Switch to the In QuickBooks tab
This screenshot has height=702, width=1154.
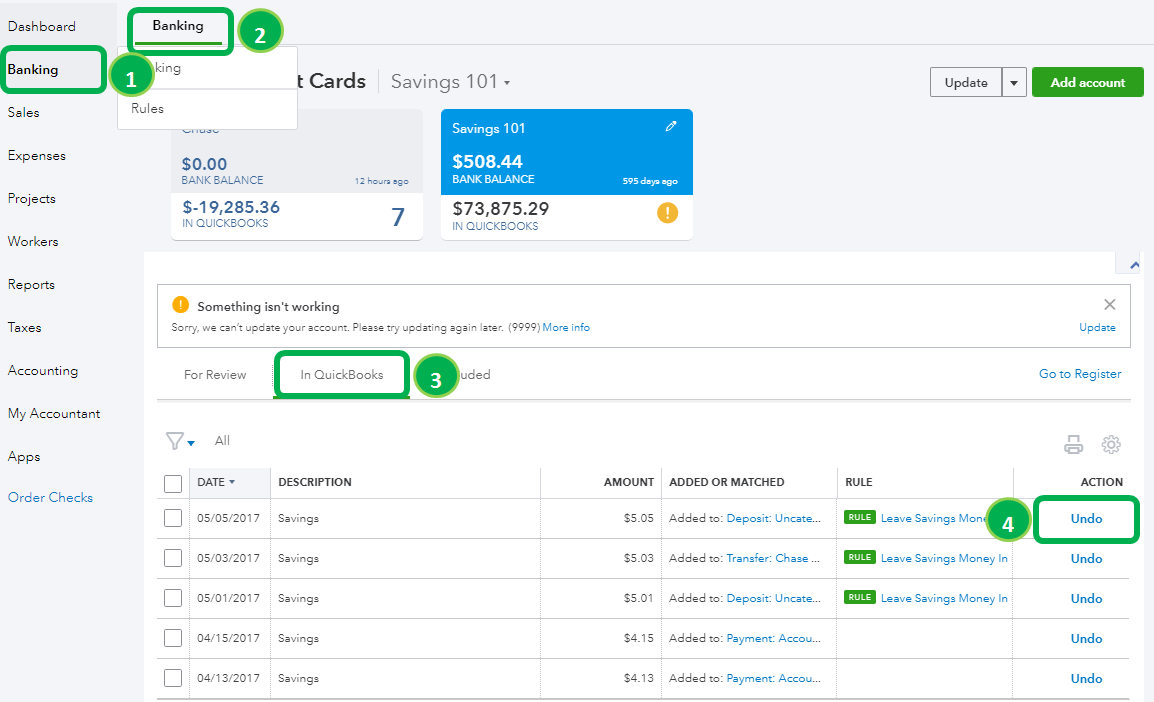(341, 375)
